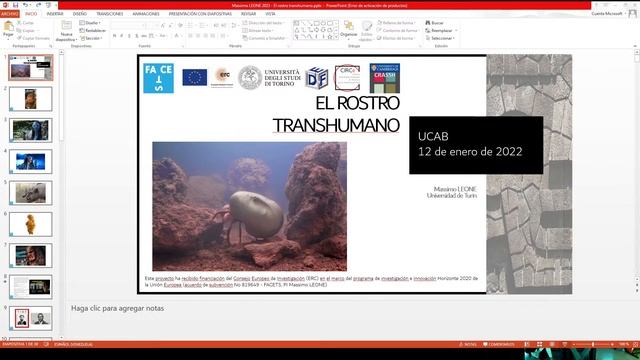Click the spell check icon in the status bar
Viewport: 640px width, 360px height.
point(46,344)
